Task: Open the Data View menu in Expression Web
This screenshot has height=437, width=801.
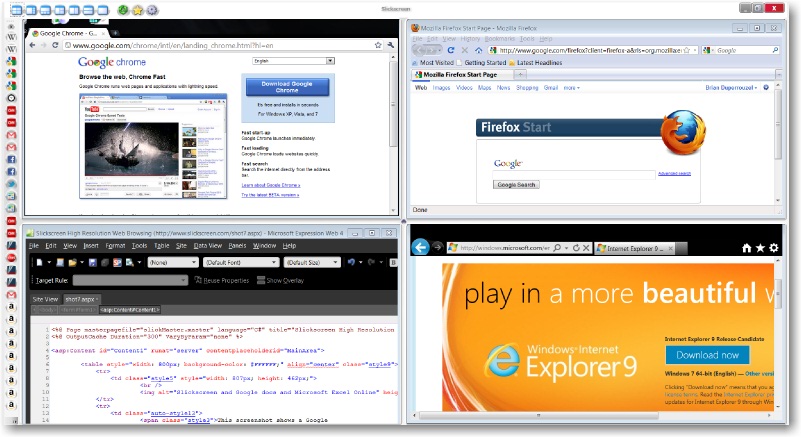Action: click(207, 246)
